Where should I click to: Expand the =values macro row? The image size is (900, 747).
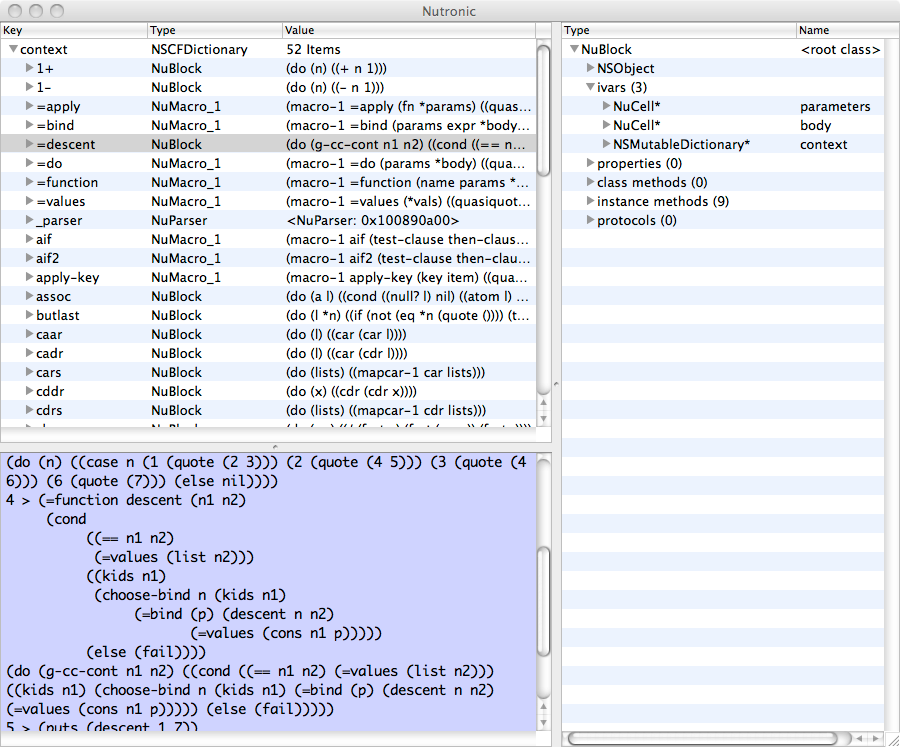point(29,201)
